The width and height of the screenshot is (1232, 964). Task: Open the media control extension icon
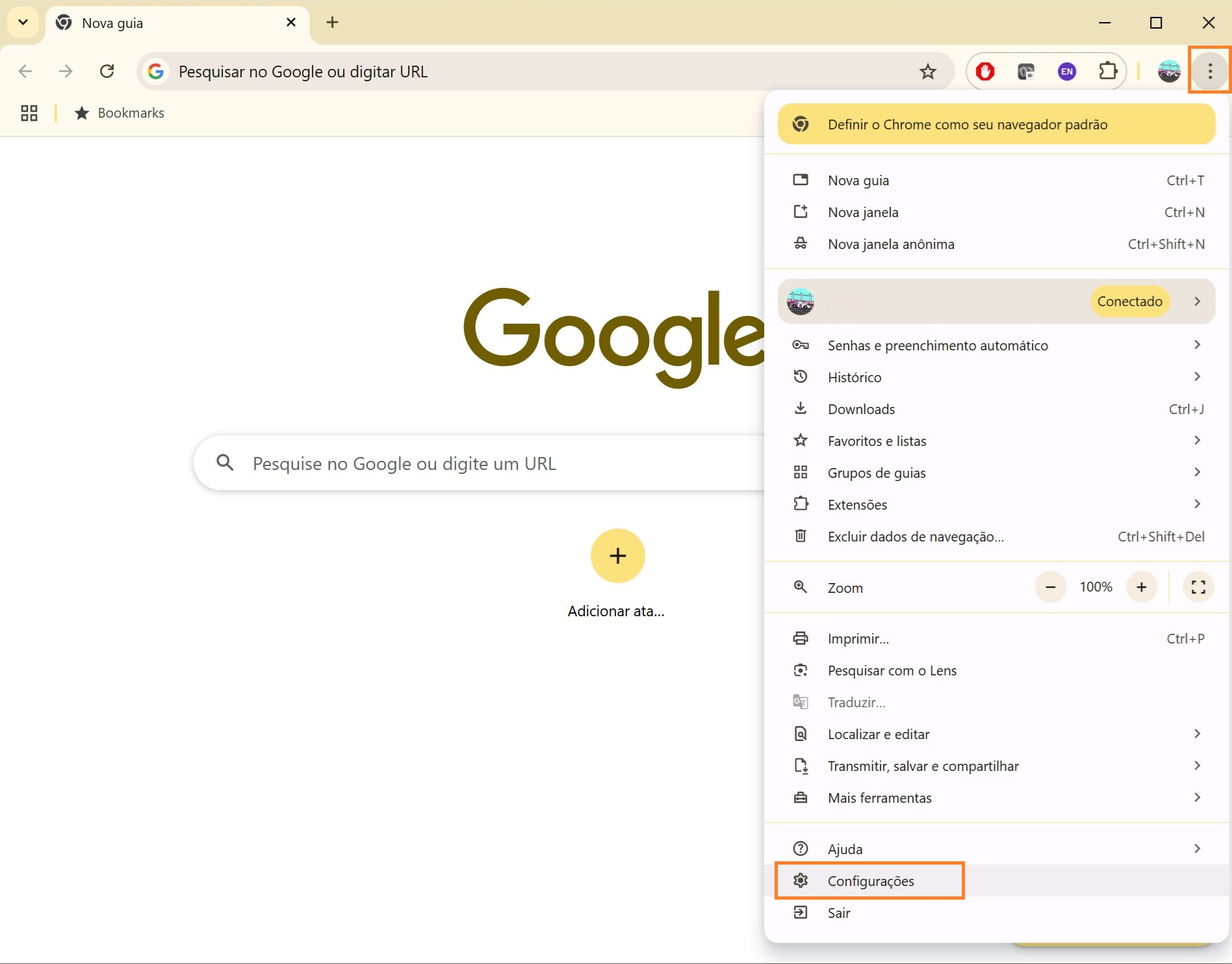coord(1026,72)
